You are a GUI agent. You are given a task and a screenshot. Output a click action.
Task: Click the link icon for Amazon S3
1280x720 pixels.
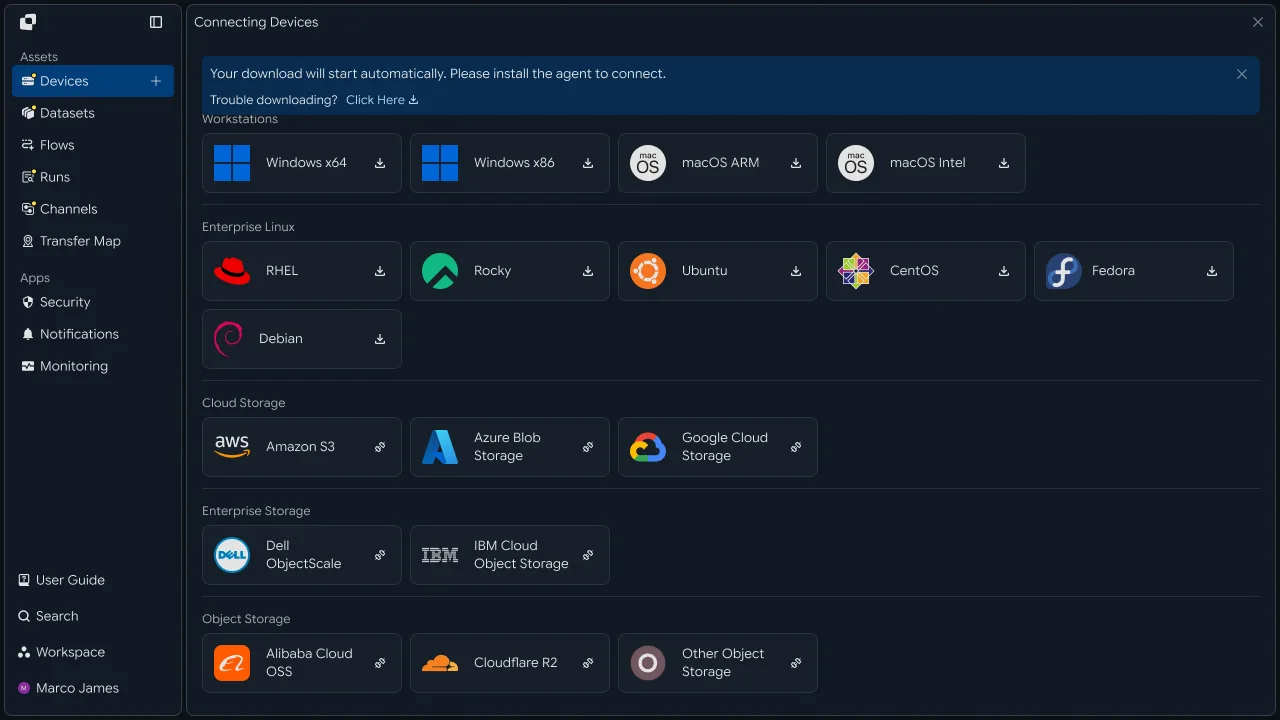click(x=380, y=447)
